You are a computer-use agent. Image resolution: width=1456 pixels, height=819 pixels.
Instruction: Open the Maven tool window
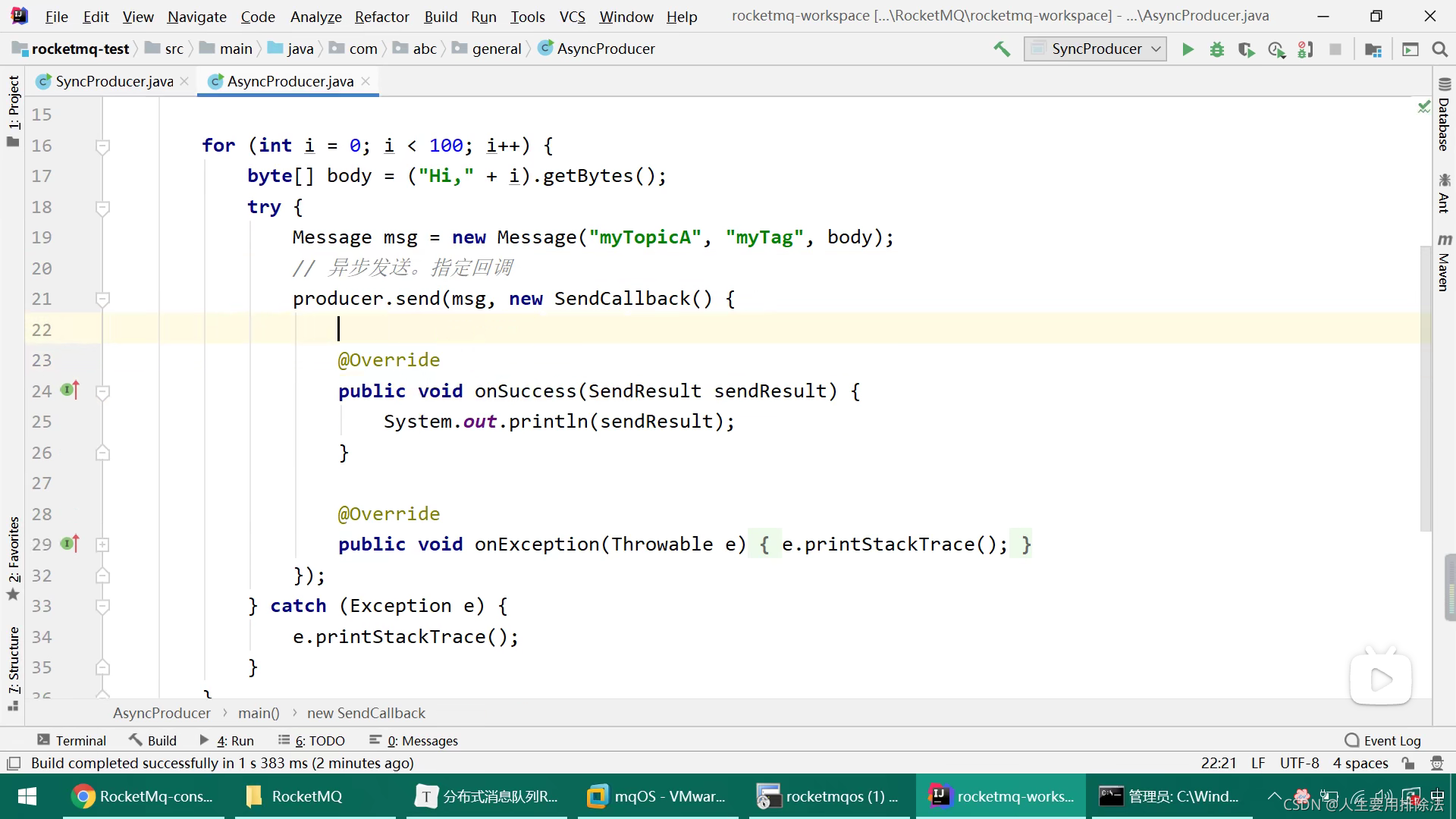tap(1444, 262)
